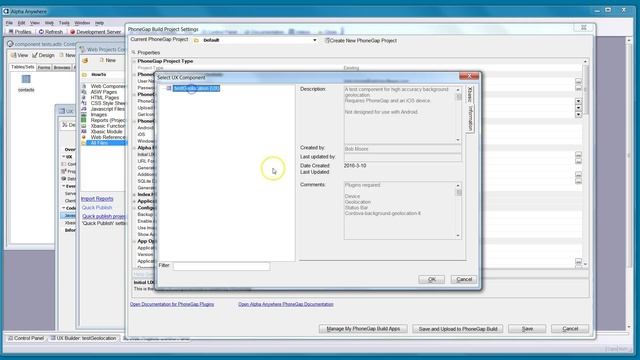Viewport: 640px width, 360px height.
Task: Open Alpha Anywhere PhoneGap Documentation link
Action: coord(286,304)
